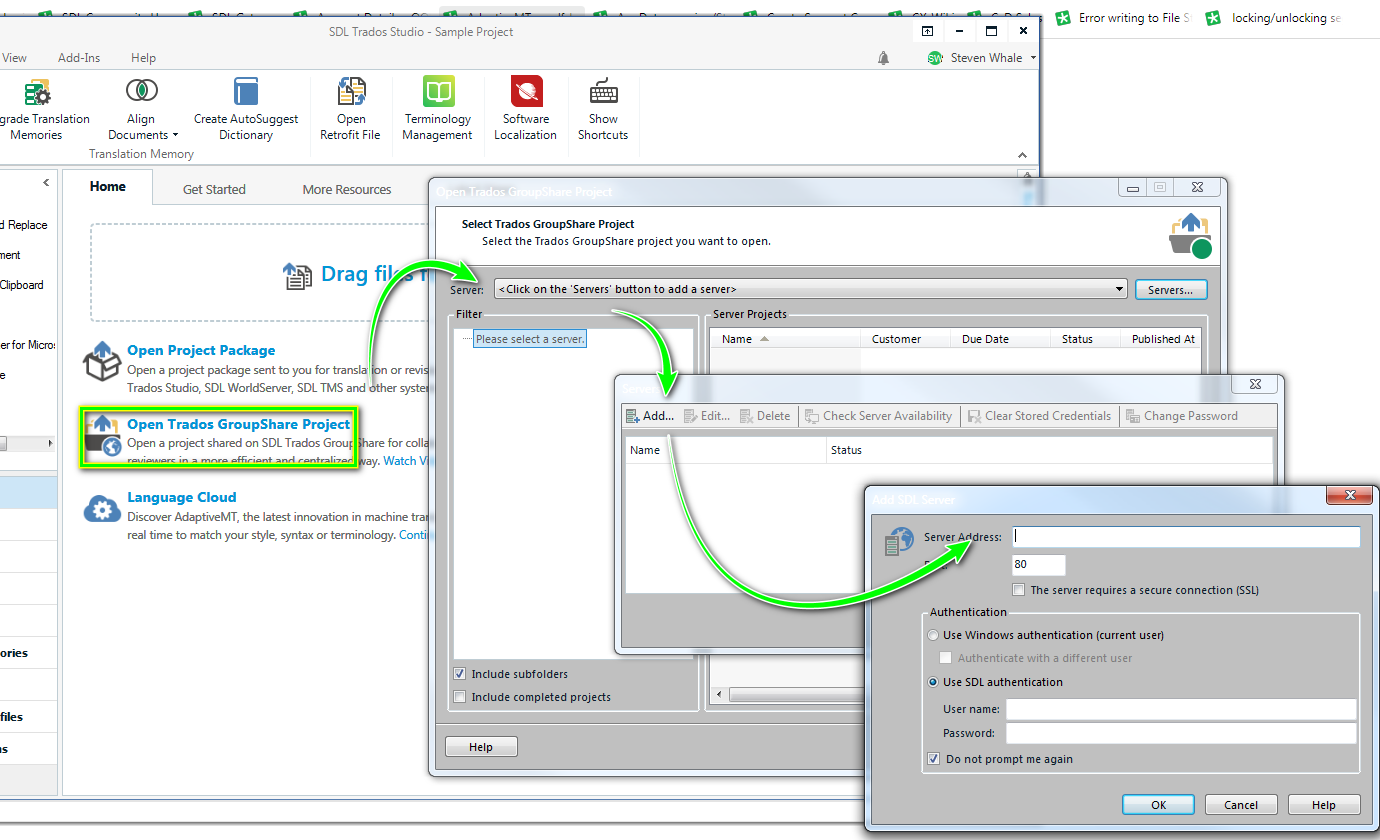The image size is (1380, 840).
Task: Switch to the Get Started tab
Action: coord(214,189)
